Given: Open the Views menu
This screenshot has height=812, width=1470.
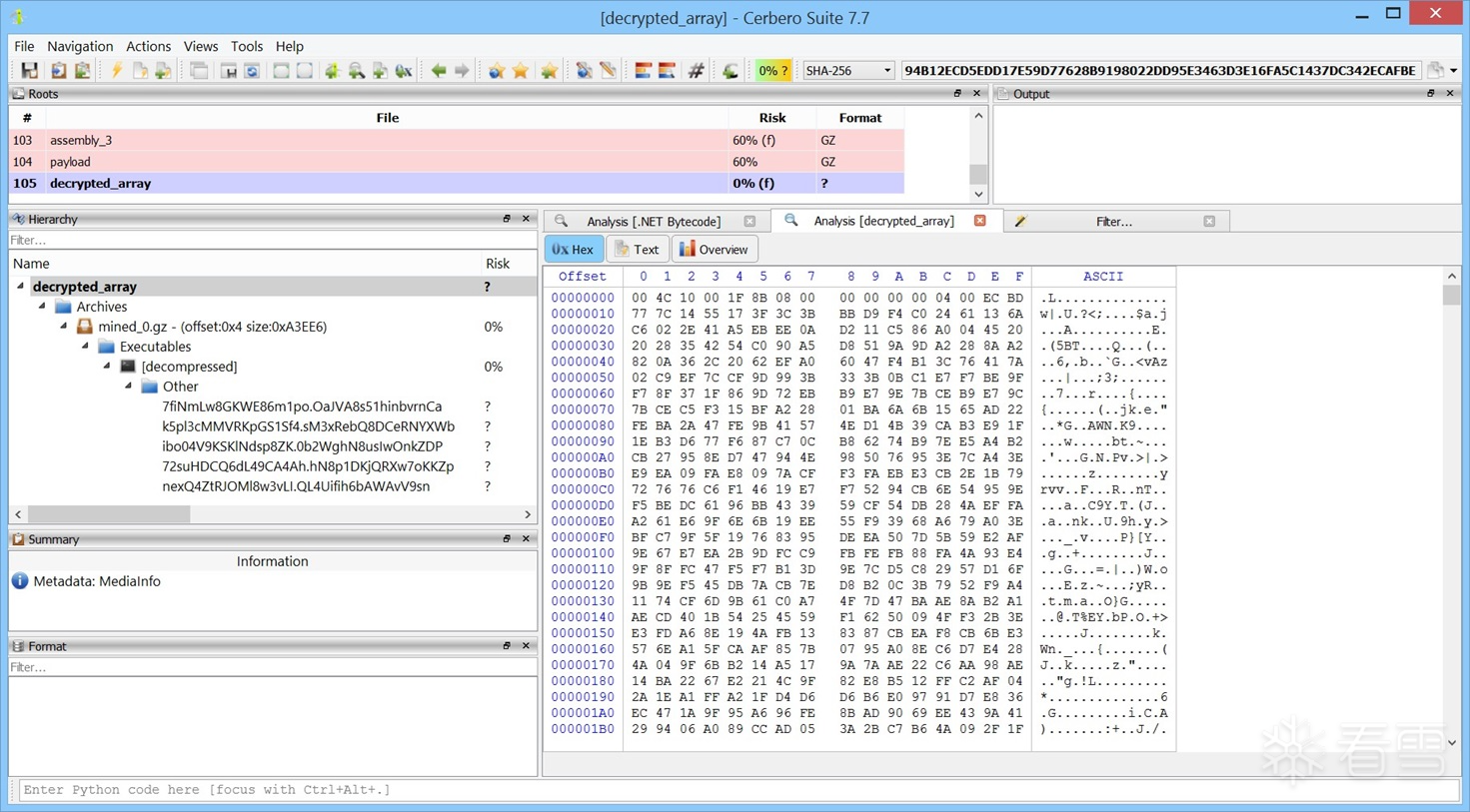Looking at the screenshot, I should pyautogui.click(x=200, y=46).
